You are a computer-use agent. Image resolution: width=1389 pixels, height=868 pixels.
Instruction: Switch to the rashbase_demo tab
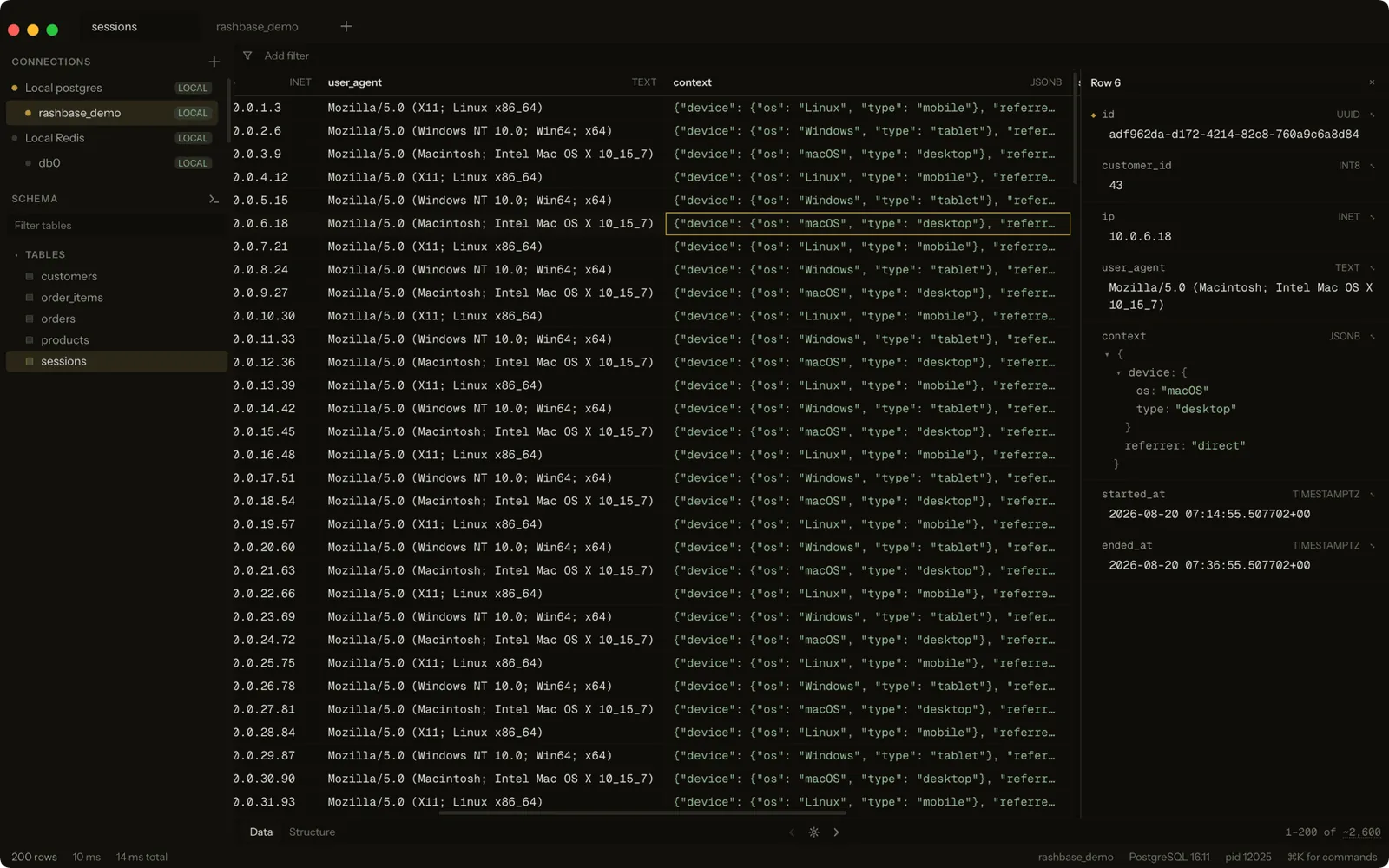(x=257, y=27)
